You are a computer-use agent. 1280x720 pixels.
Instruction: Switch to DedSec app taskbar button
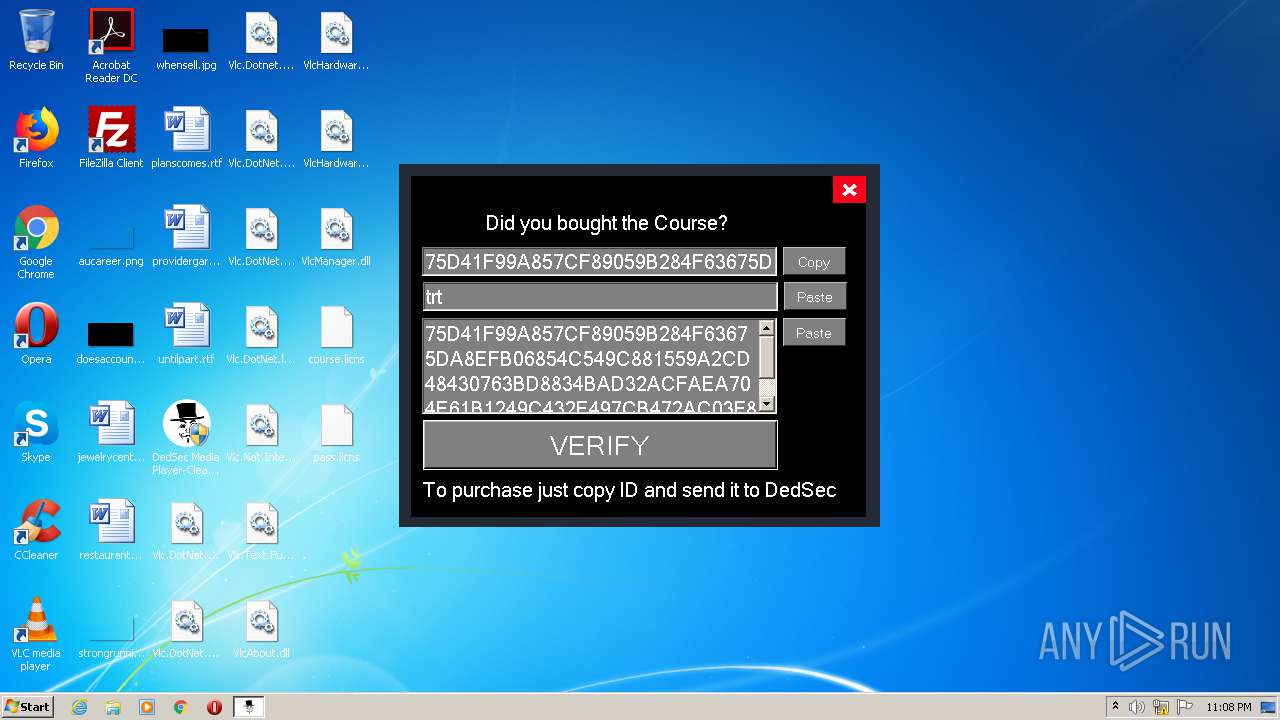coord(249,707)
